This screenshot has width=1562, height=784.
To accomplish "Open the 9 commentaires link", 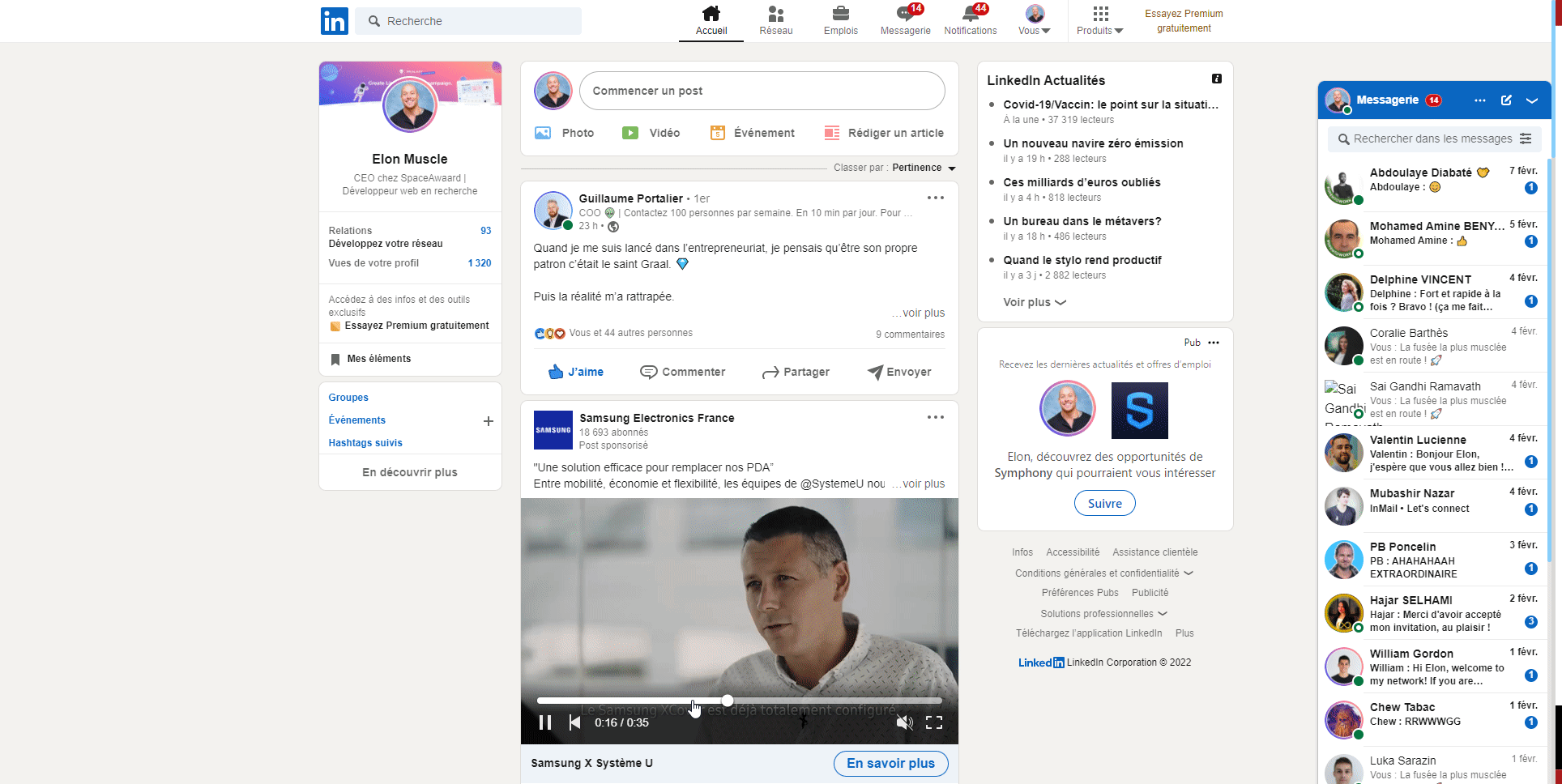I will pyautogui.click(x=910, y=334).
